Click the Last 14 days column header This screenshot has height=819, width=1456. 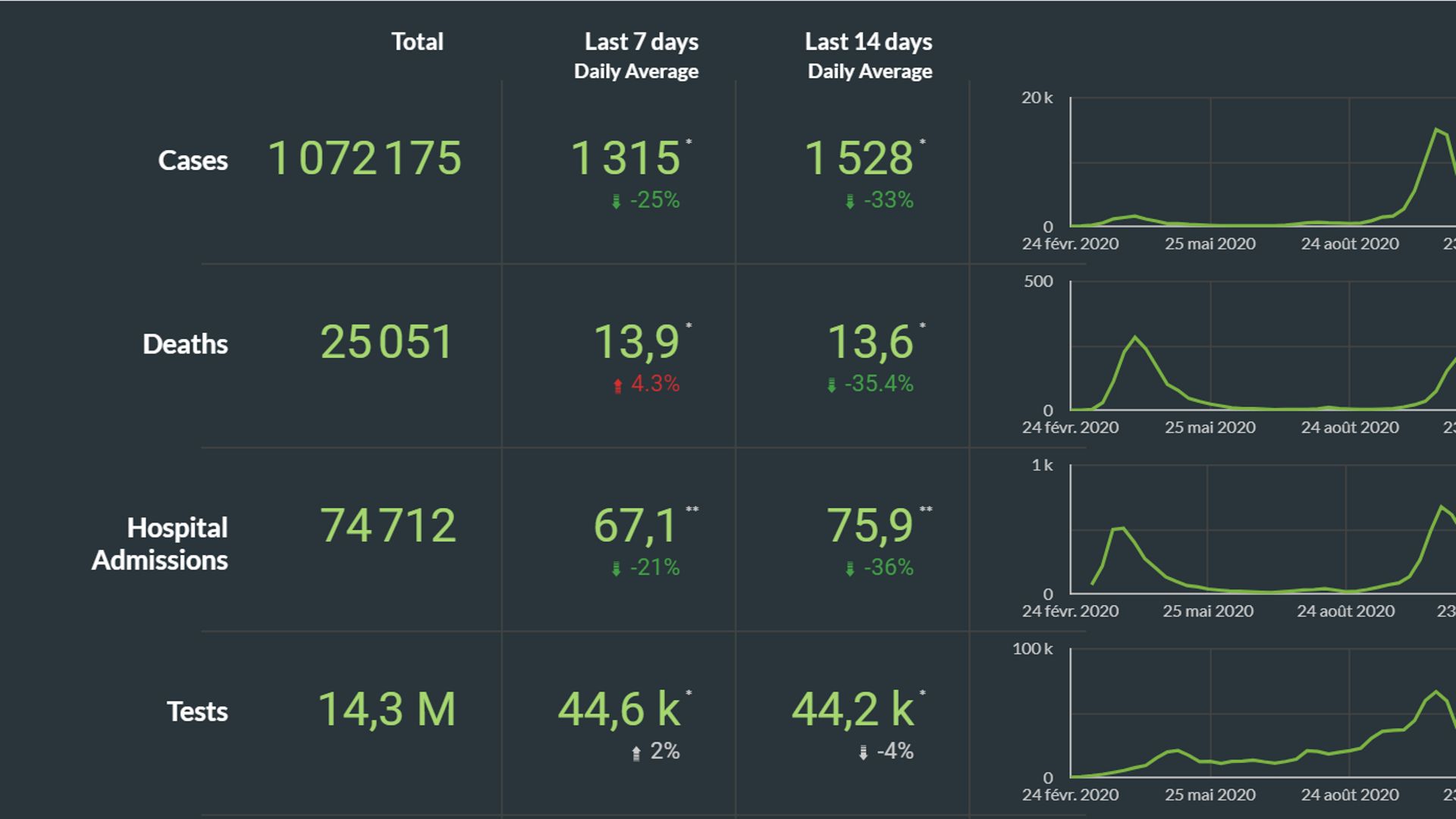(868, 42)
